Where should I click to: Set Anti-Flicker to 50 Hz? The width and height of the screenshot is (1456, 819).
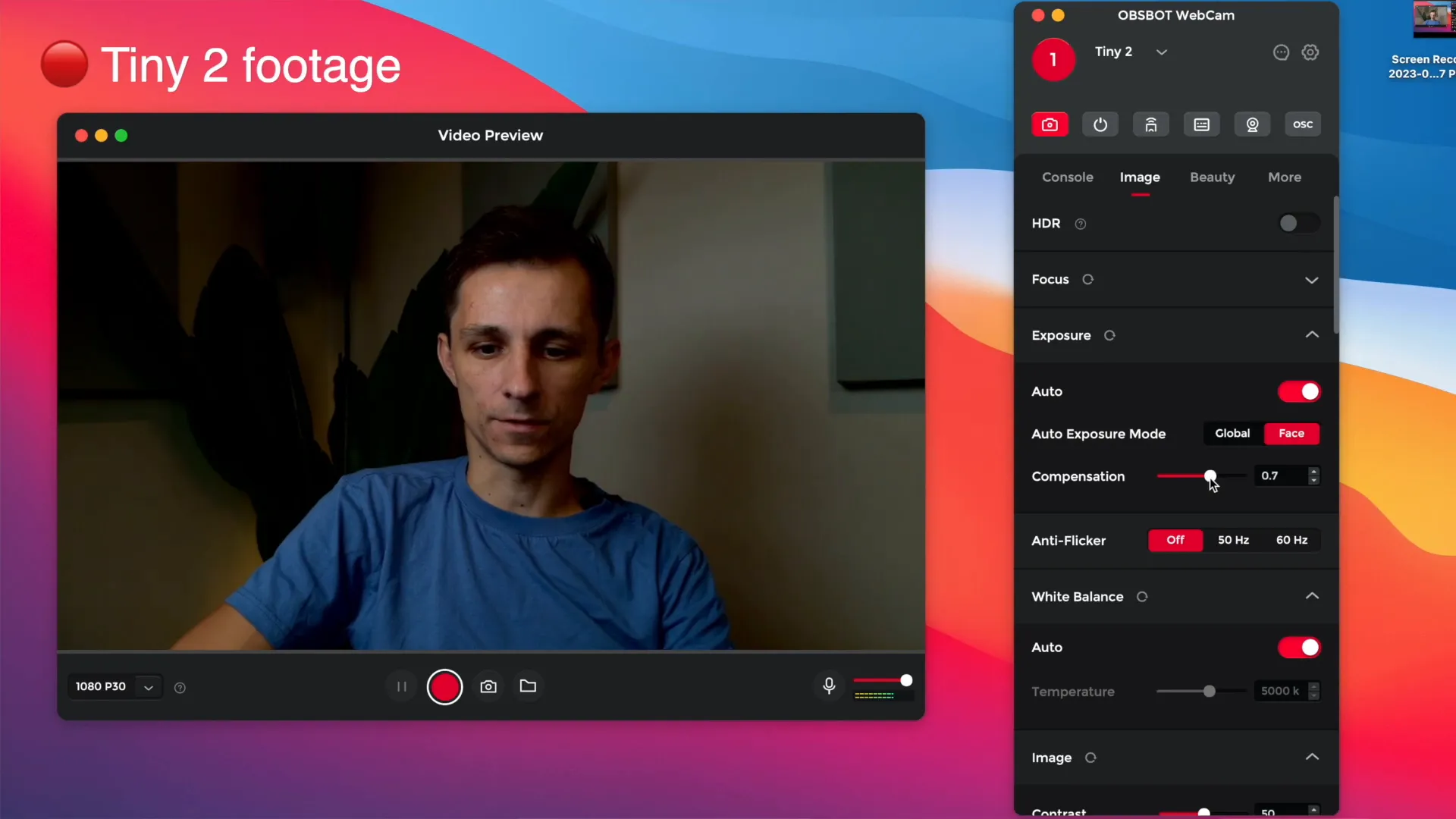1233,540
